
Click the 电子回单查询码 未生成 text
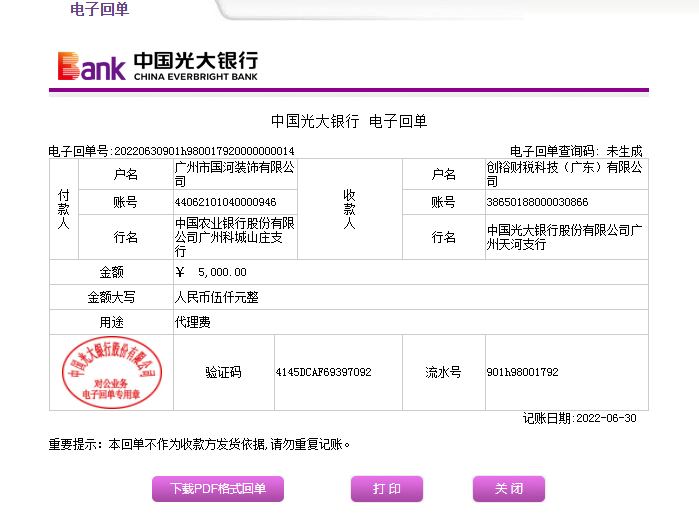tap(576, 152)
